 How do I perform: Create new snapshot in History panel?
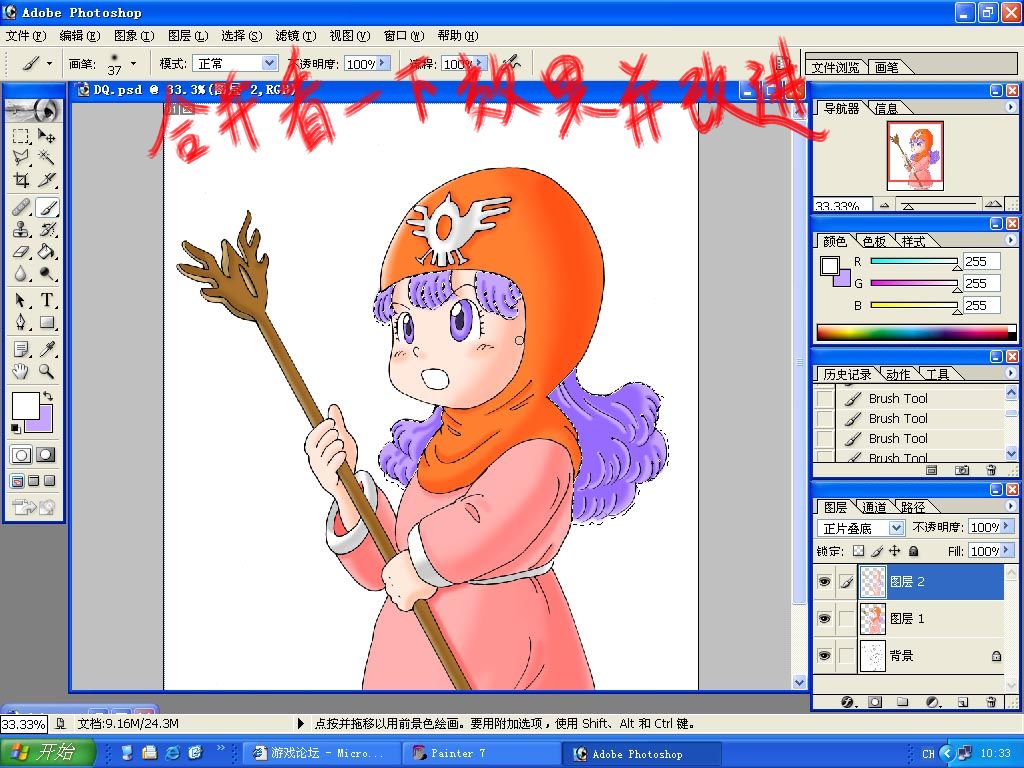coord(962,470)
